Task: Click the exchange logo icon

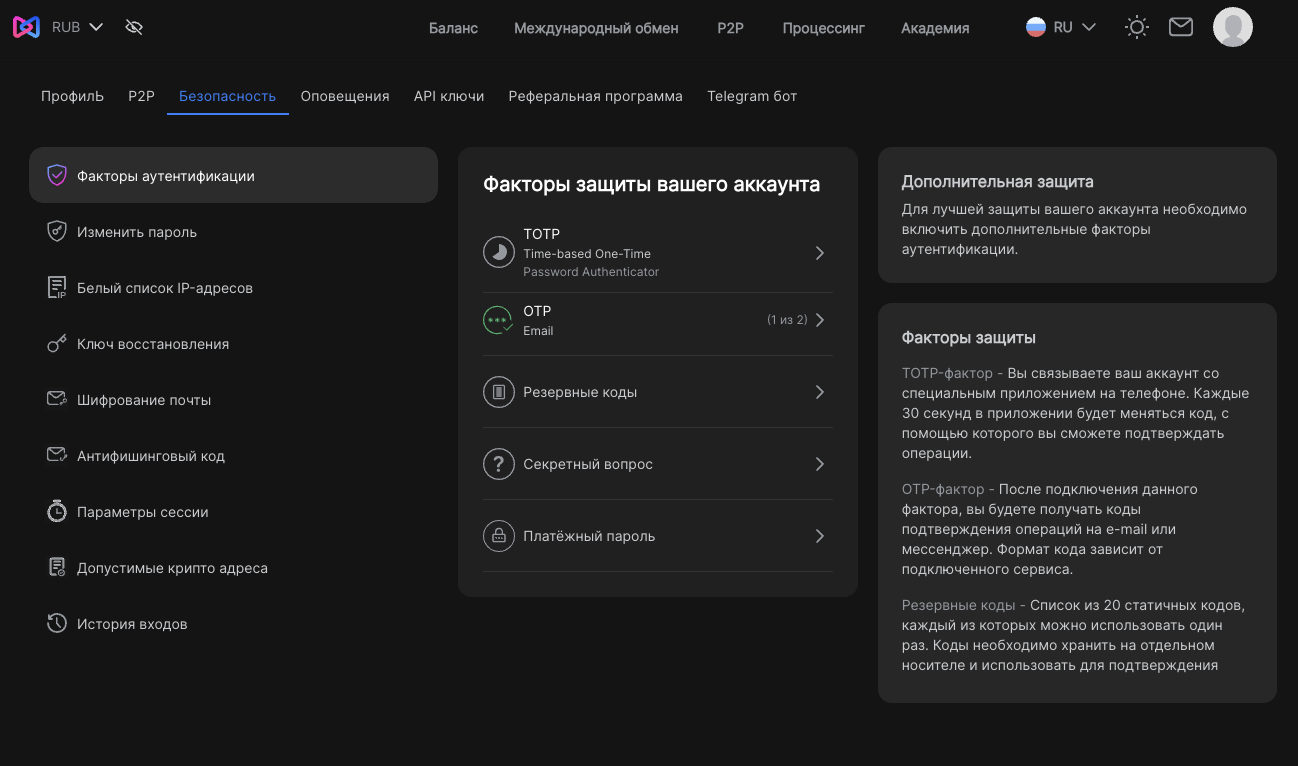Action: 26,27
